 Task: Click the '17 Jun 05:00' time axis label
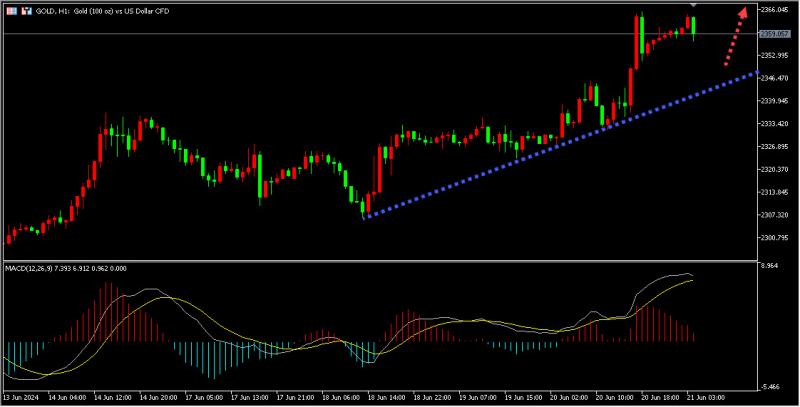[x=205, y=397]
